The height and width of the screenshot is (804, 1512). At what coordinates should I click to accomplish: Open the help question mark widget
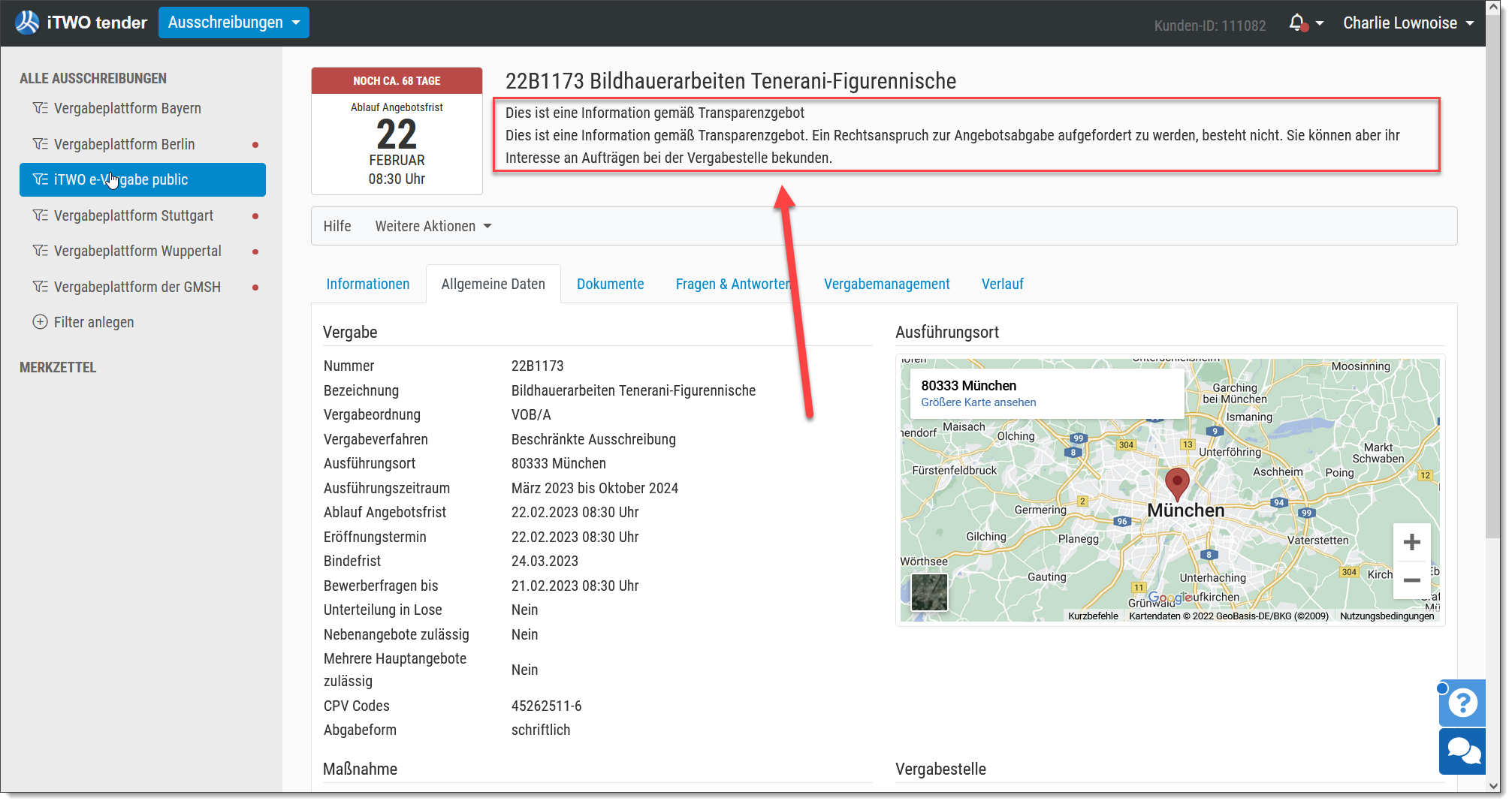click(x=1462, y=703)
